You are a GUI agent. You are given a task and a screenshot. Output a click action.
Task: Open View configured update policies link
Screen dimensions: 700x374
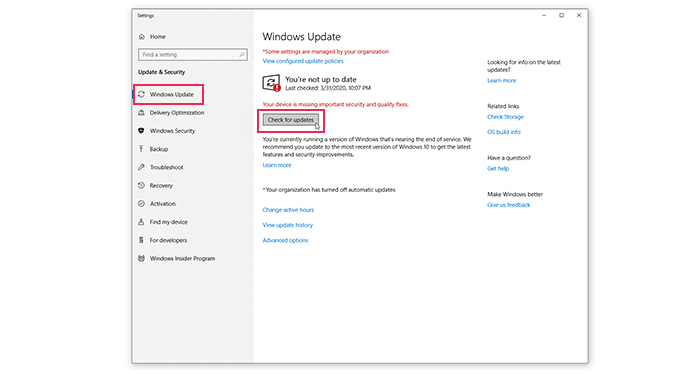click(x=303, y=61)
